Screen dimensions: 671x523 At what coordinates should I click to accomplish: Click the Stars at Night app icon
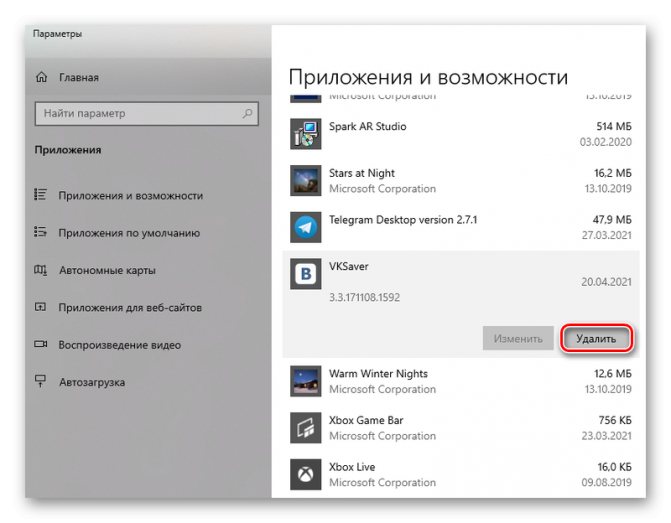(x=306, y=181)
